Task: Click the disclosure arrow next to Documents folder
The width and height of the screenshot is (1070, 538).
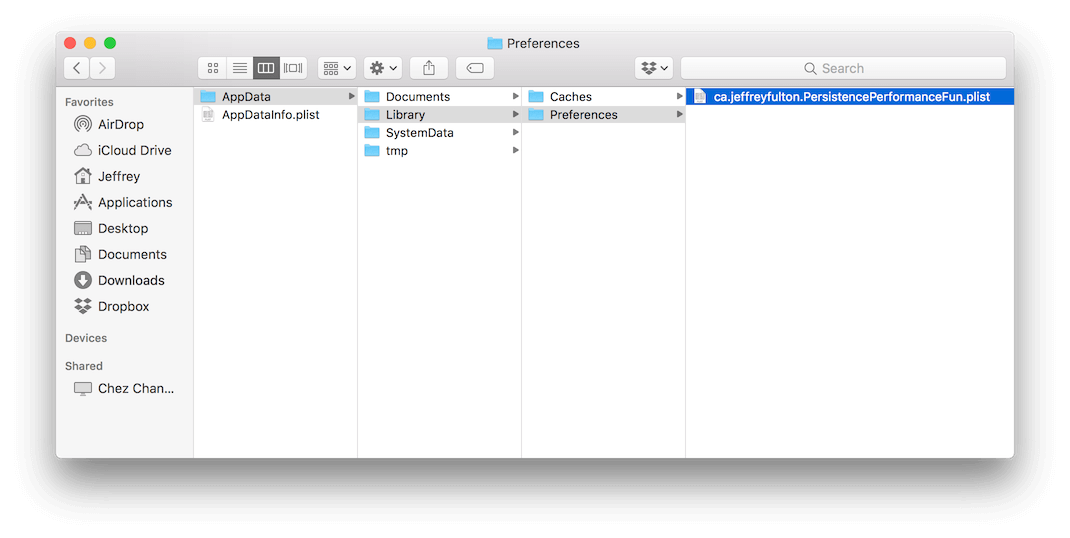Action: pyautogui.click(x=516, y=96)
